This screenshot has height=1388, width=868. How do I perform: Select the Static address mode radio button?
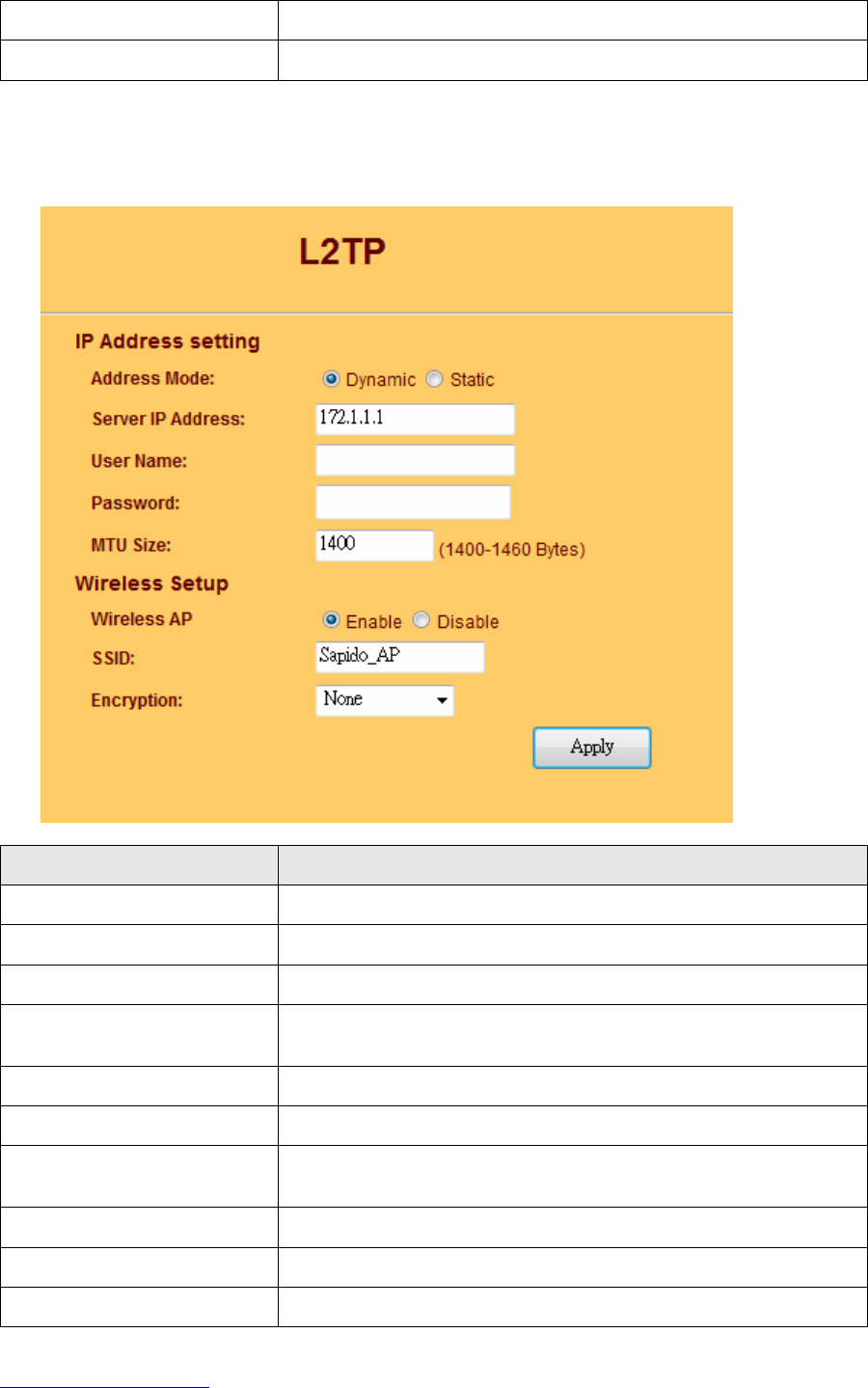point(434,379)
